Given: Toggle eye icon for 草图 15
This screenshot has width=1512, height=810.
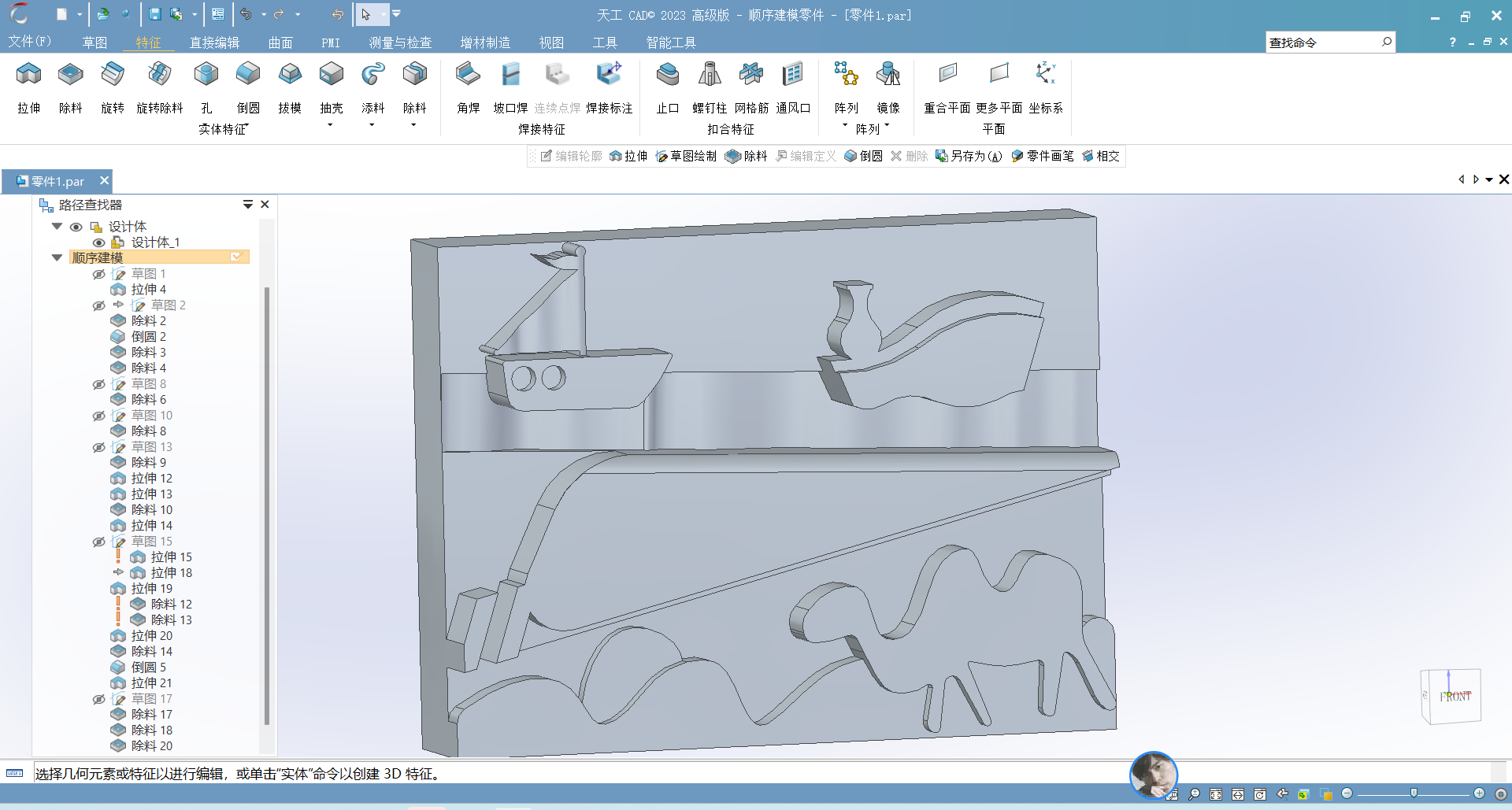Looking at the screenshot, I should (x=98, y=542).
